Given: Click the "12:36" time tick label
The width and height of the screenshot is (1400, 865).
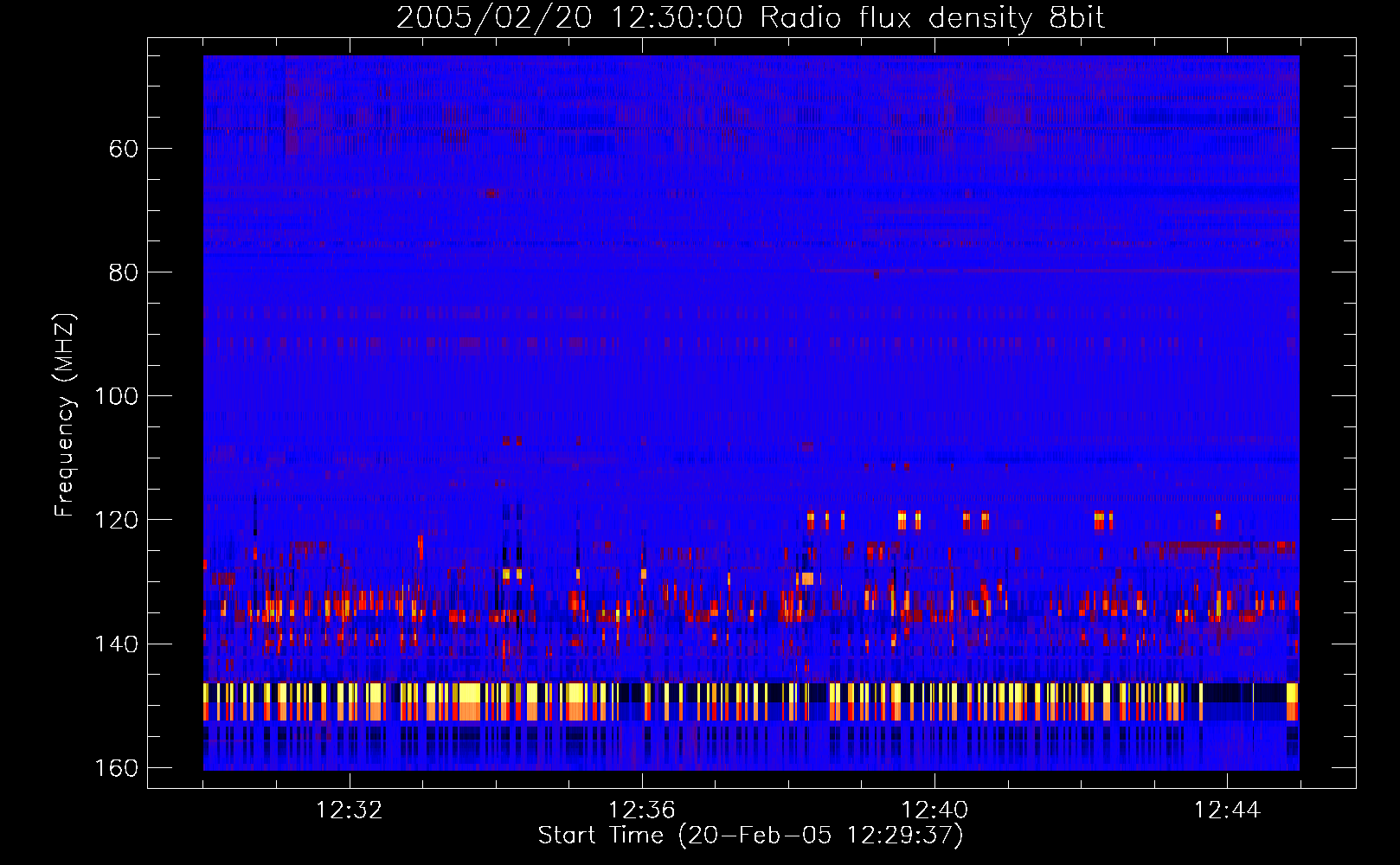Looking at the screenshot, I should (641, 811).
